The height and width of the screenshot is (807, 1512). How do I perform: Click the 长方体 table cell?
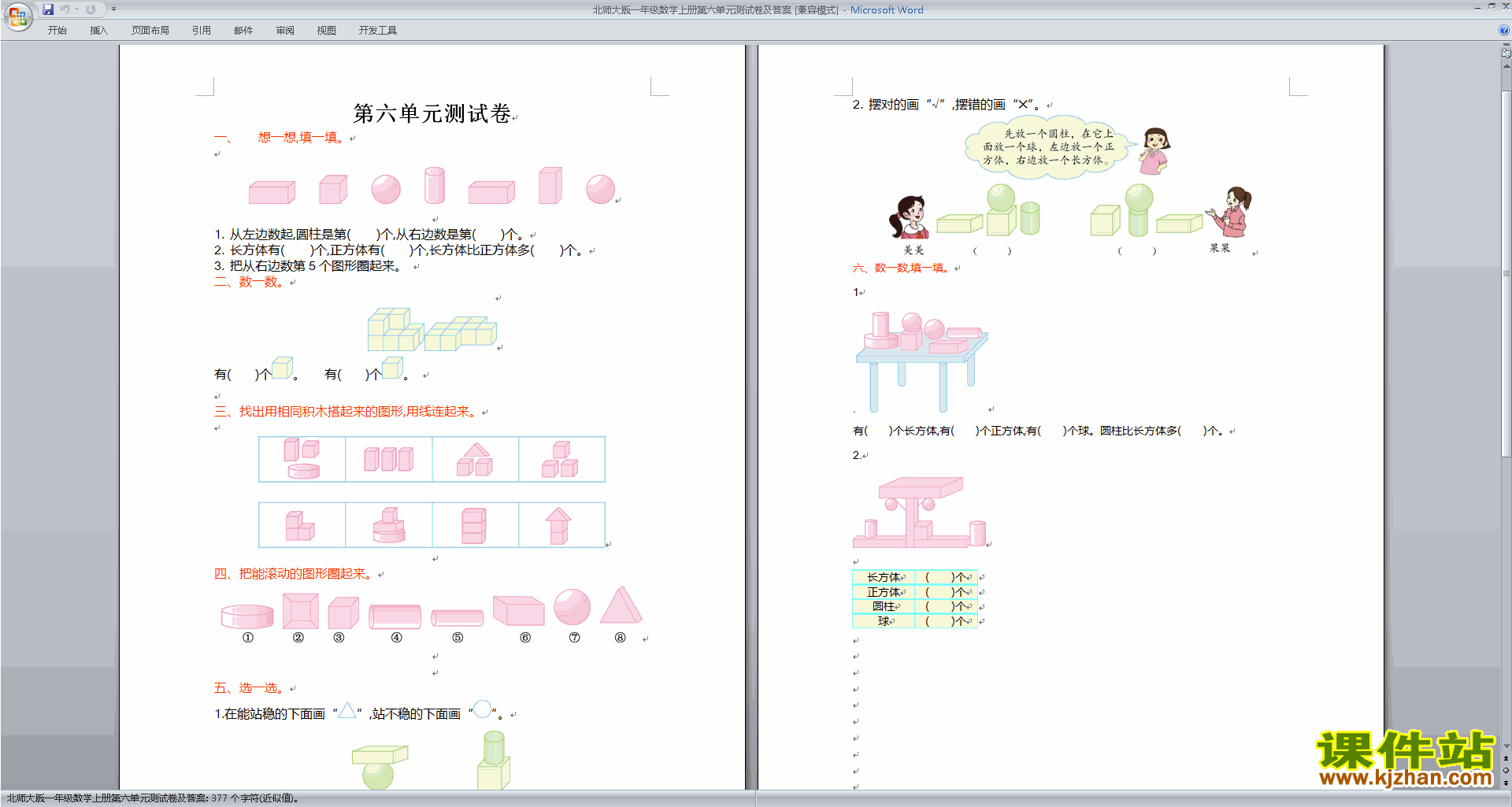pos(884,577)
